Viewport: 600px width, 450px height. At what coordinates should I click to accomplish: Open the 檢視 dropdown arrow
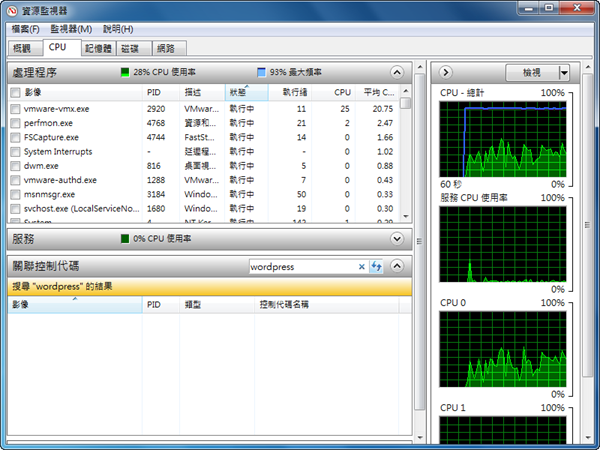point(564,73)
